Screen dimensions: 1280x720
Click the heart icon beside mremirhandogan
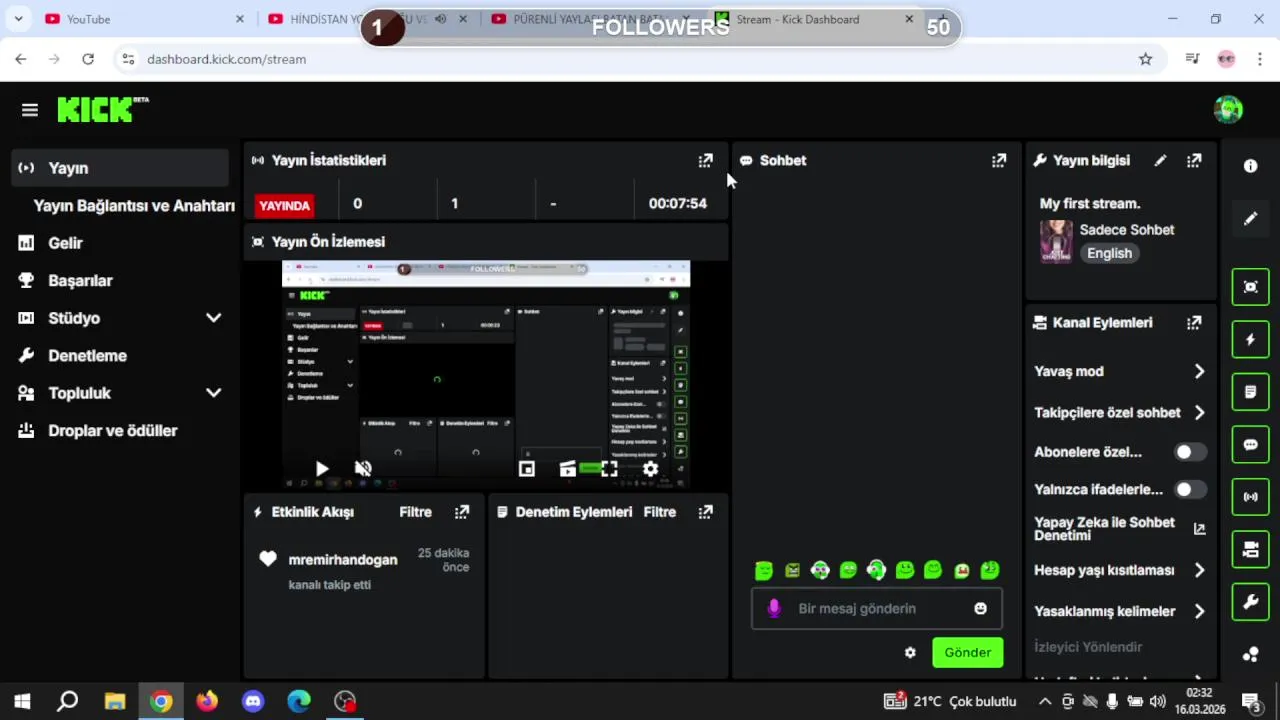pos(267,559)
